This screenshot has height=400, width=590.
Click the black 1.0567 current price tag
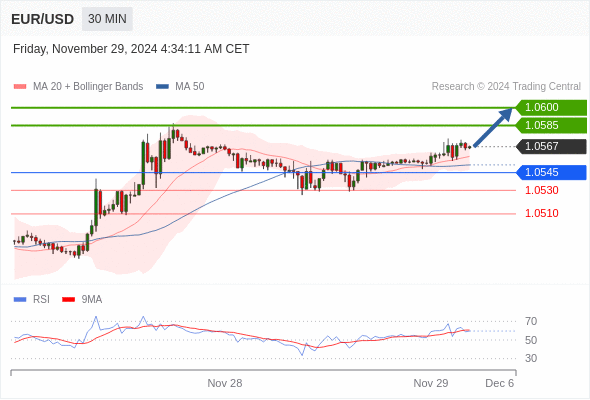pyautogui.click(x=551, y=146)
